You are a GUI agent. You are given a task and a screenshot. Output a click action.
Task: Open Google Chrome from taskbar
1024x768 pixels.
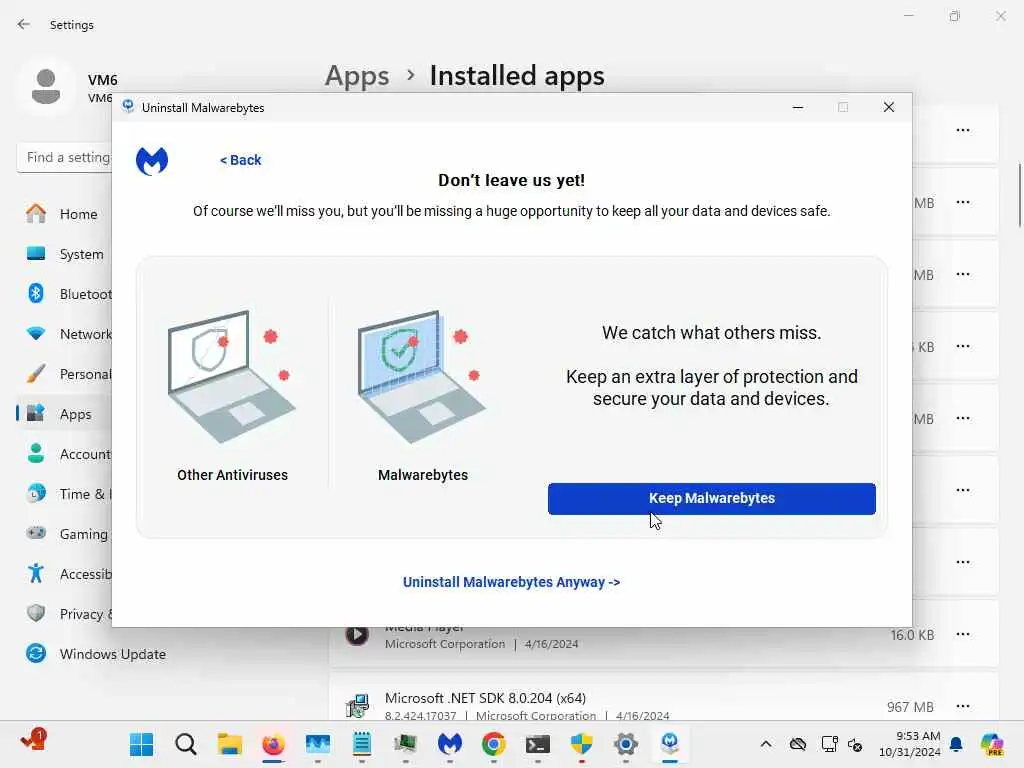[x=494, y=744]
